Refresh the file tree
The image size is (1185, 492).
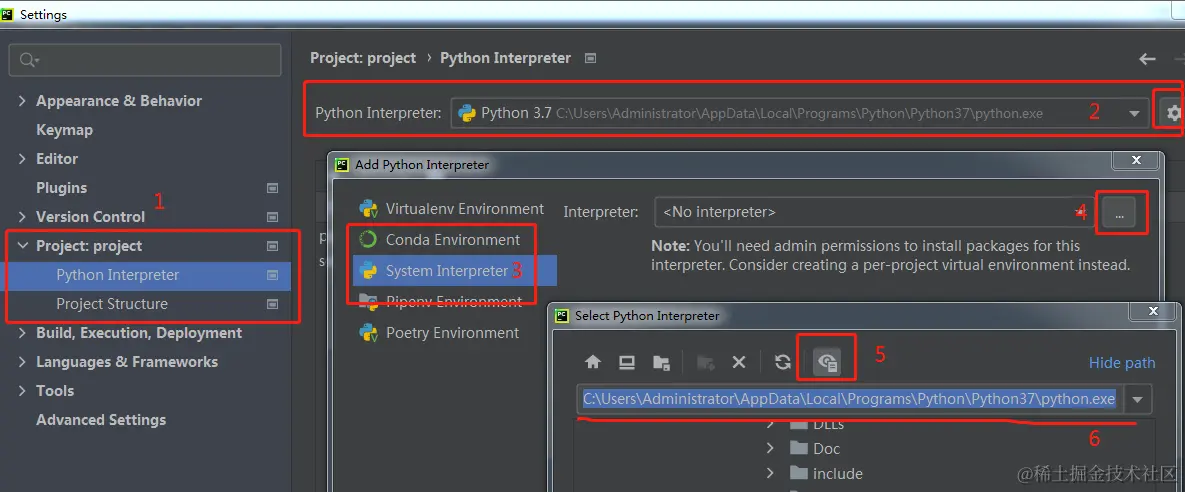pyautogui.click(x=783, y=362)
